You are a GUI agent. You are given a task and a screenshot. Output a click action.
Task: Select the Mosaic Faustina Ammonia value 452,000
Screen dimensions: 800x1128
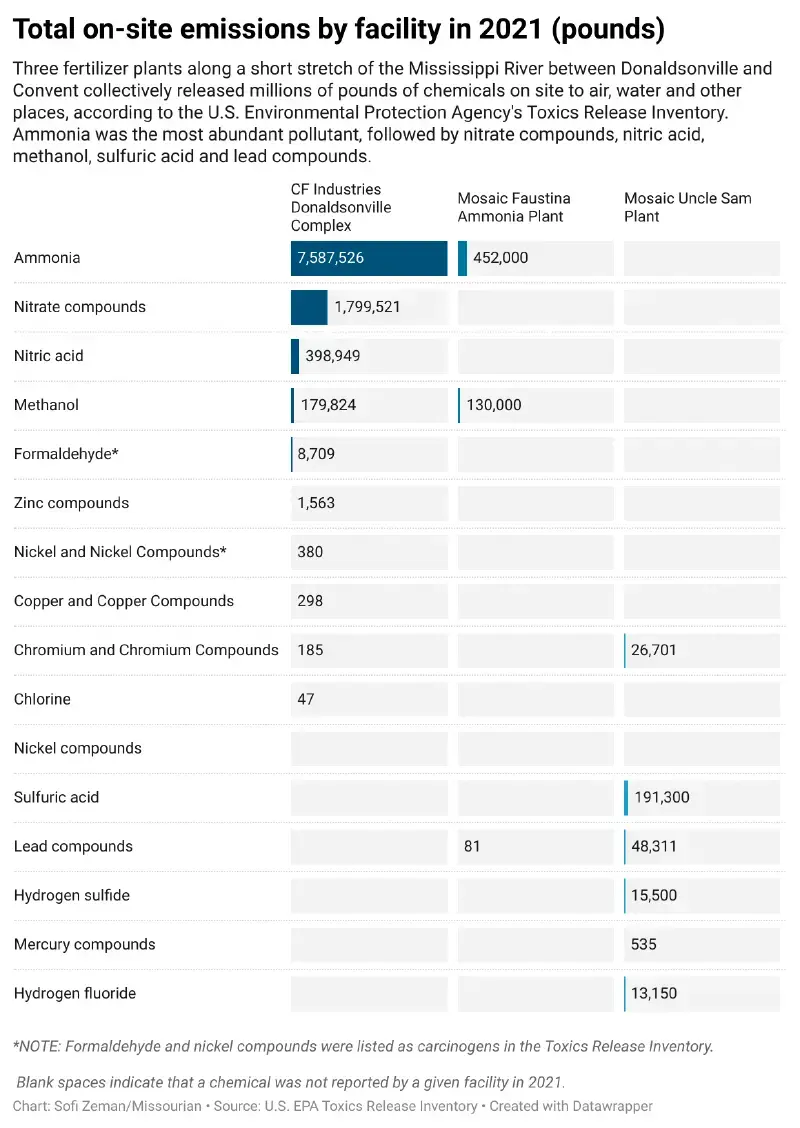click(501, 258)
